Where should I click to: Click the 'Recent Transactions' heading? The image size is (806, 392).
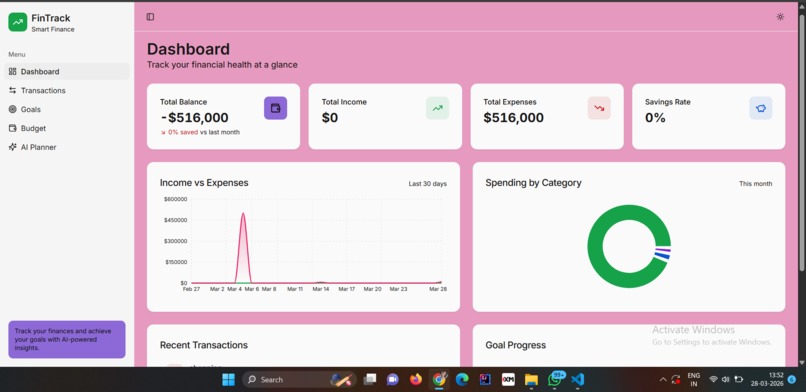pos(204,345)
